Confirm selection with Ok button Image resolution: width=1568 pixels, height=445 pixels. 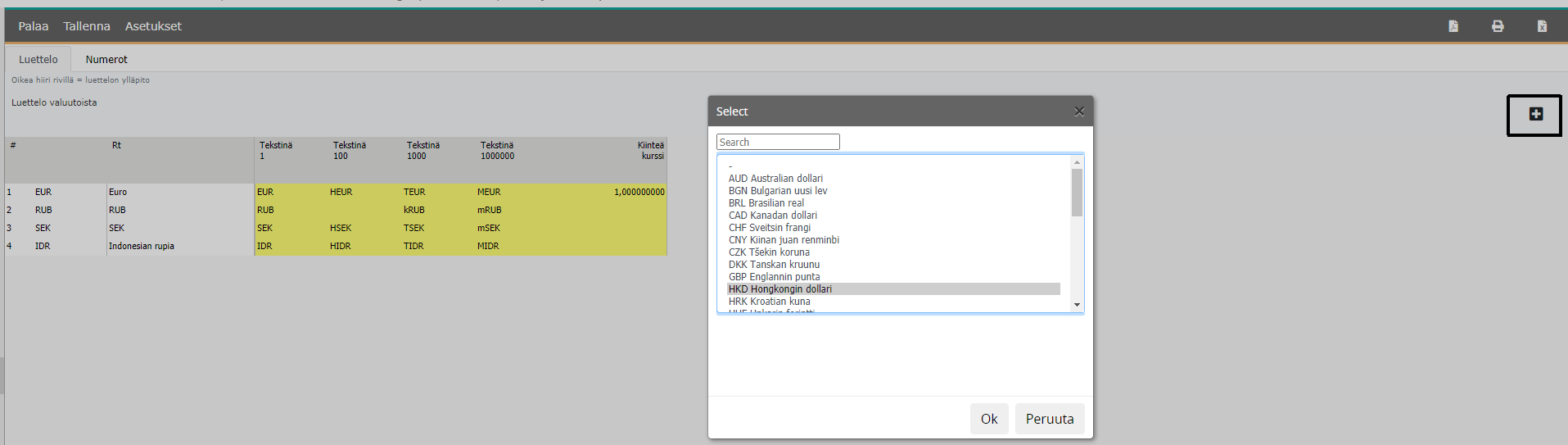989,419
